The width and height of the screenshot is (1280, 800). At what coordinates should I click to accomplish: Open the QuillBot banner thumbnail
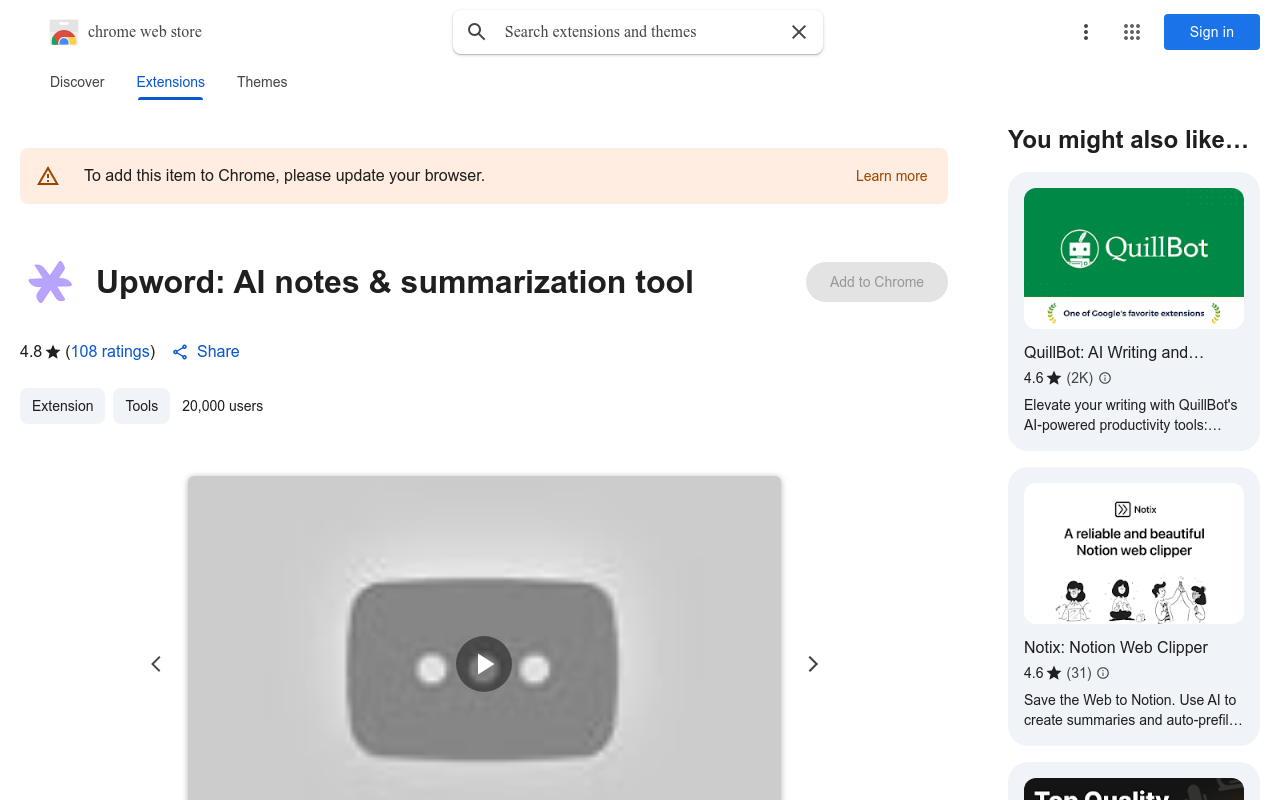[x=1134, y=258]
